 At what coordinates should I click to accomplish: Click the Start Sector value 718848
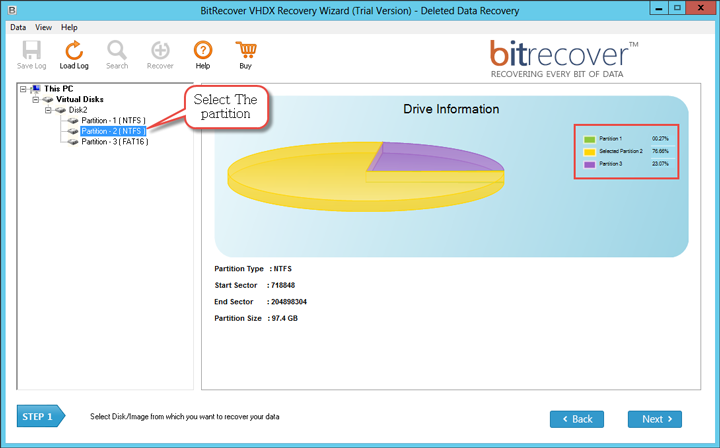click(283, 286)
